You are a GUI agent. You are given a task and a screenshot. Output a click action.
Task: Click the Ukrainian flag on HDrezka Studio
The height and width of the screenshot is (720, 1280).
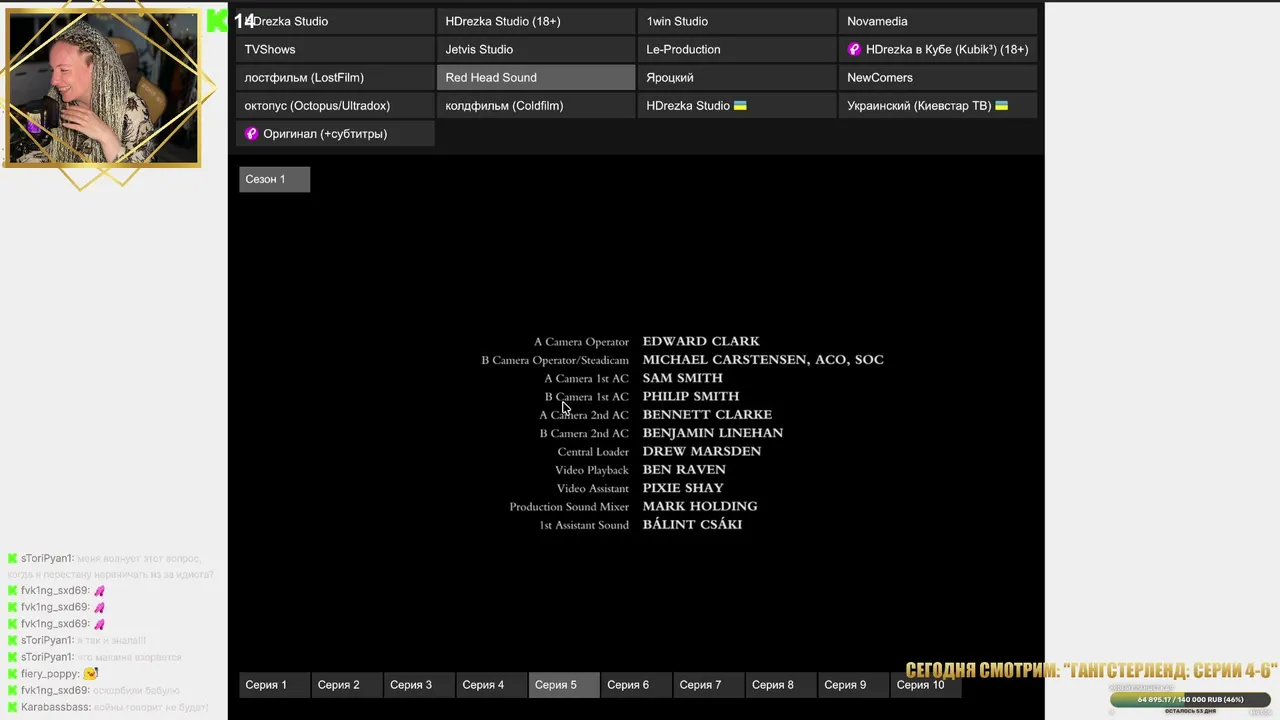[740, 105]
